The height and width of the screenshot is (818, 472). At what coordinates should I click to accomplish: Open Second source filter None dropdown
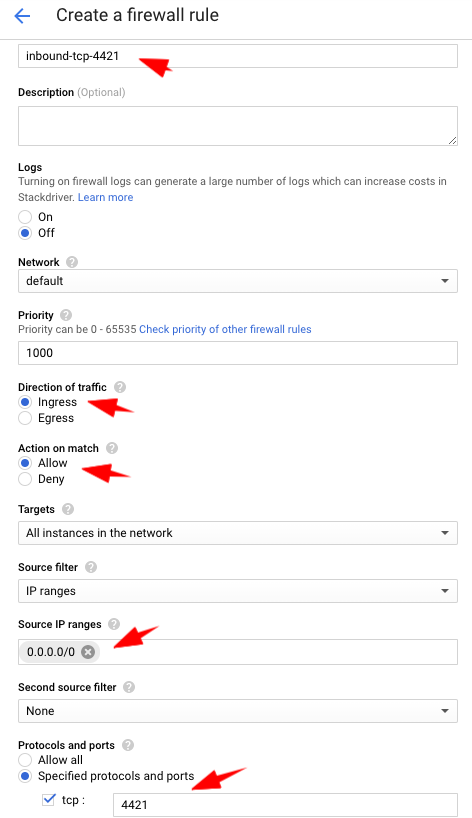point(238,711)
